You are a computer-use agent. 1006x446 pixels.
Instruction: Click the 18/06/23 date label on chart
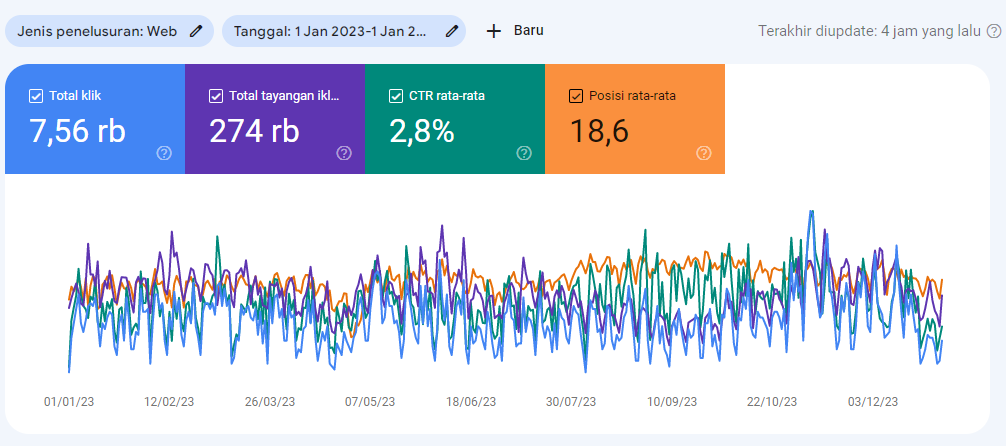tap(471, 401)
